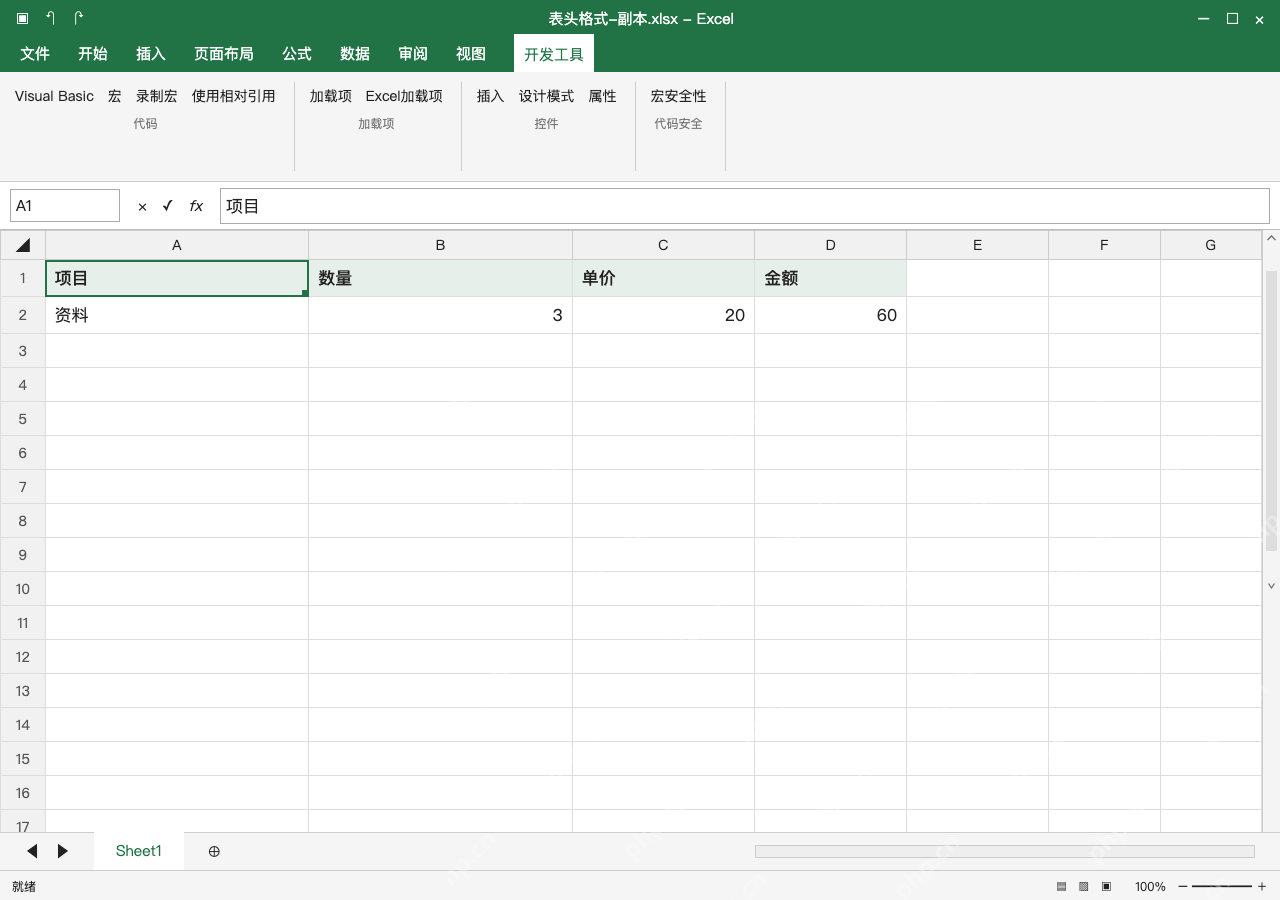1280x900 pixels.
Task: Click the 宏 button in the ribbon
Action: pyautogui.click(x=115, y=96)
